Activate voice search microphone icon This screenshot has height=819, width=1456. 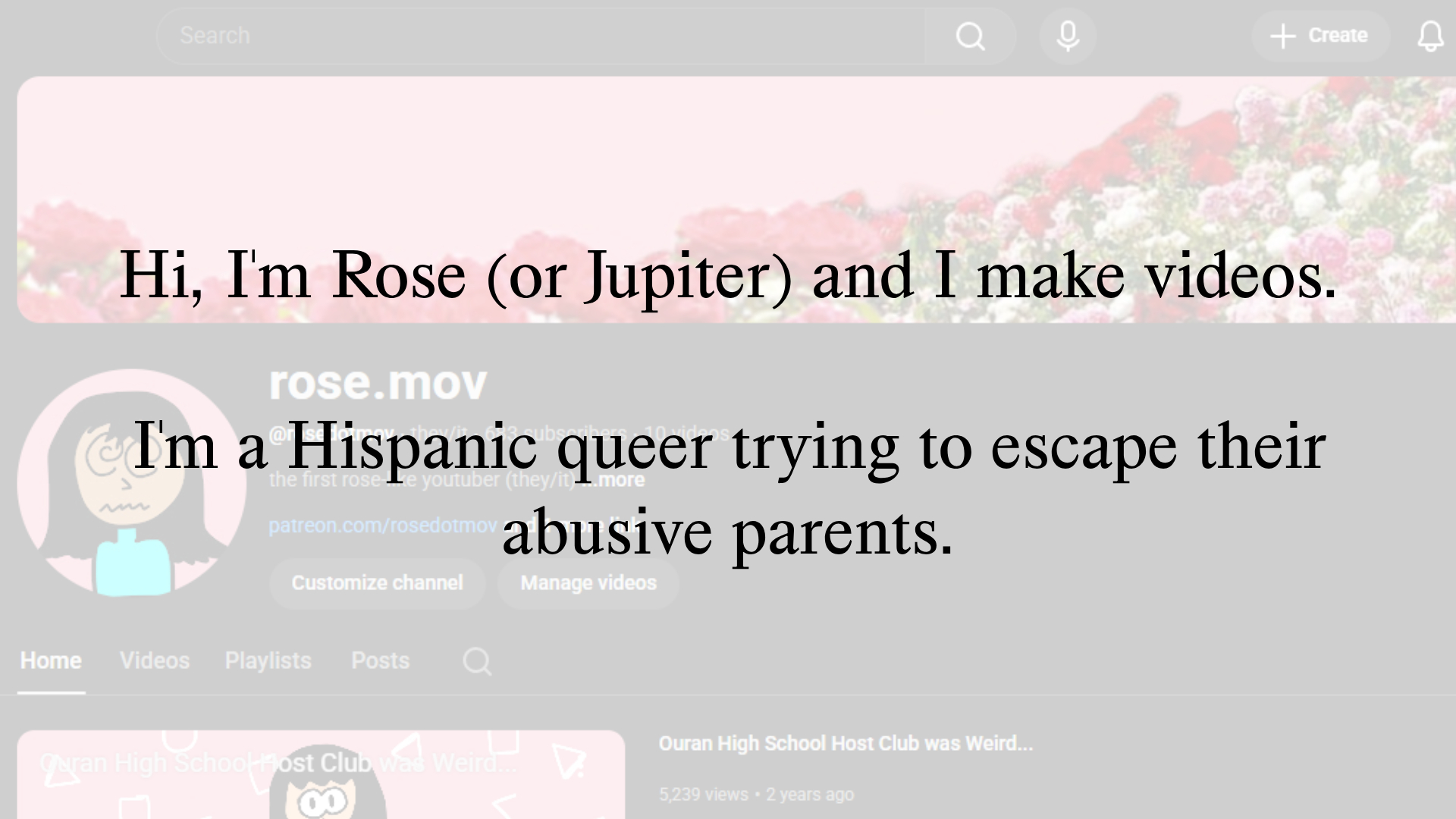click(x=1068, y=36)
